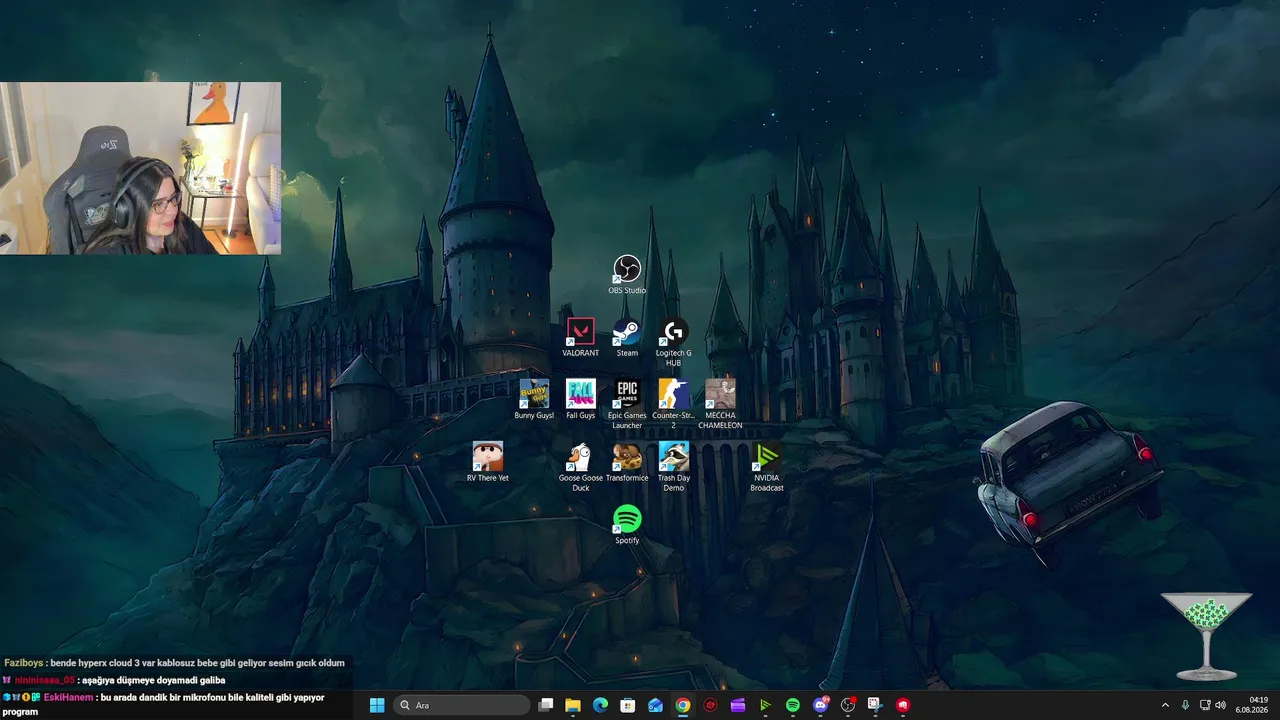Open the OBS Studio desktop shortcut
1280x720 pixels.
coord(627,275)
